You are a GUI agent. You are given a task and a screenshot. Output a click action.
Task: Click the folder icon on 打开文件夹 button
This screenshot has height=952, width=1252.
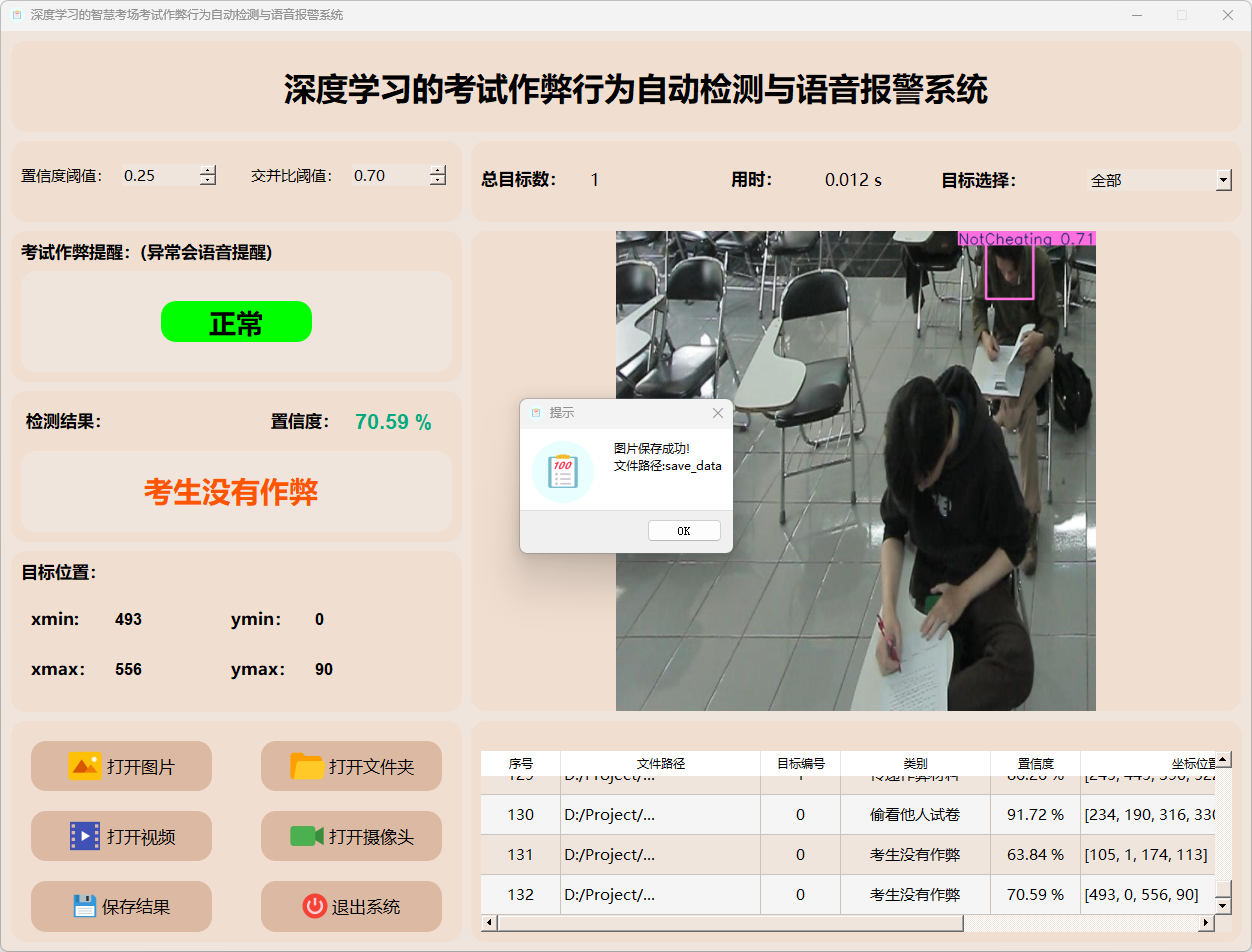click(x=307, y=766)
